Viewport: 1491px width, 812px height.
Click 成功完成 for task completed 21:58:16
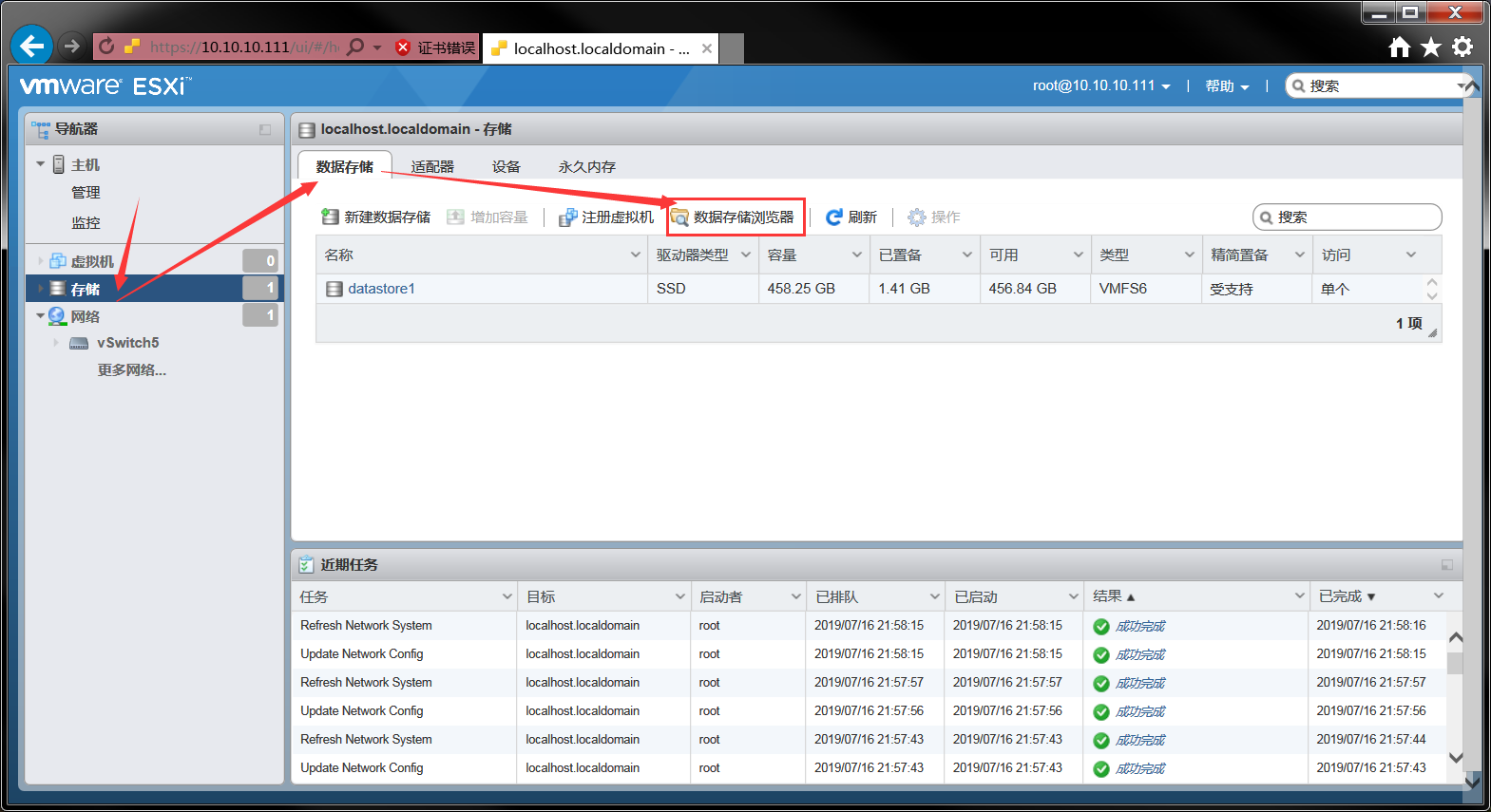(1140, 627)
